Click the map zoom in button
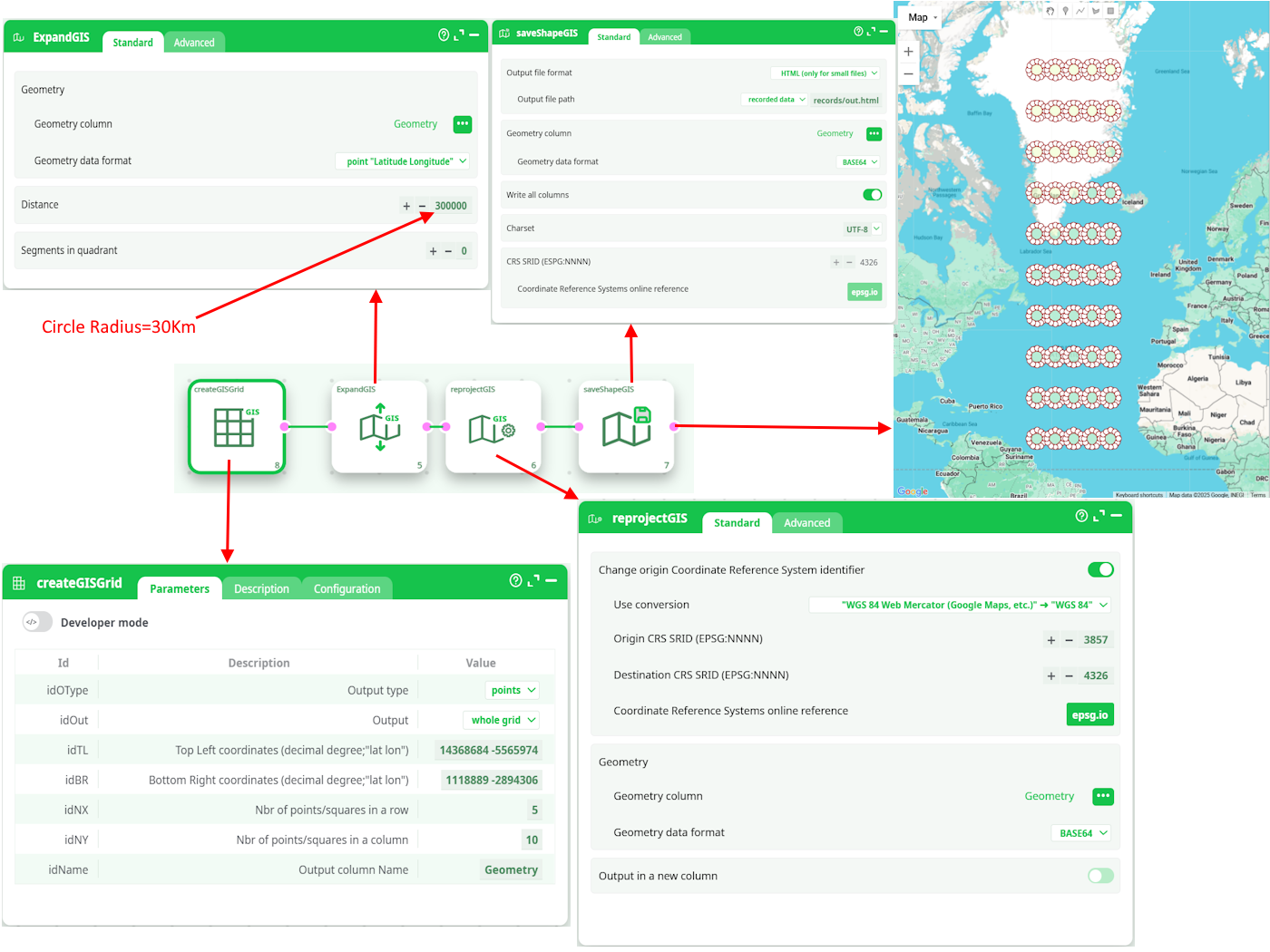Viewport: 1270px width, 952px height. pyautogui.click(x=908, y=52)
